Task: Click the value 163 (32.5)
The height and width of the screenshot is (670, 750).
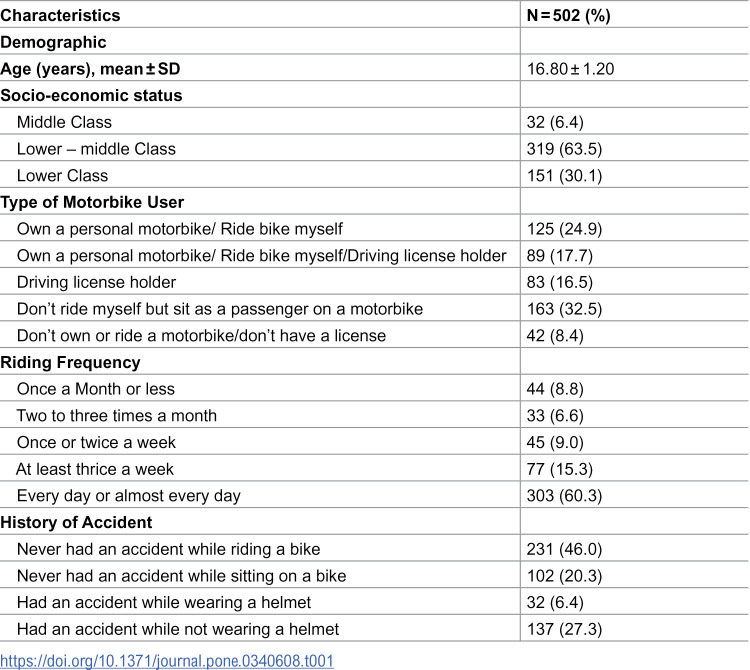Action: pyautogui.click(x=564, y=309)
